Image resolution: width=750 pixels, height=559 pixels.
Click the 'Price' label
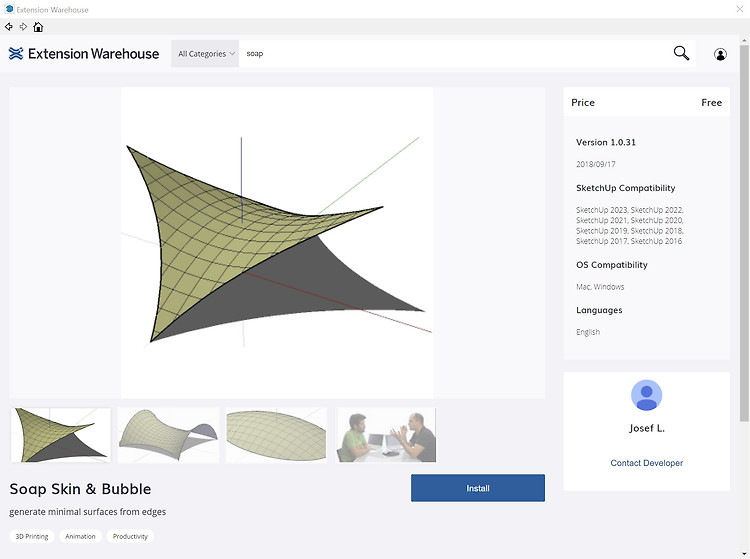(583, 102)
